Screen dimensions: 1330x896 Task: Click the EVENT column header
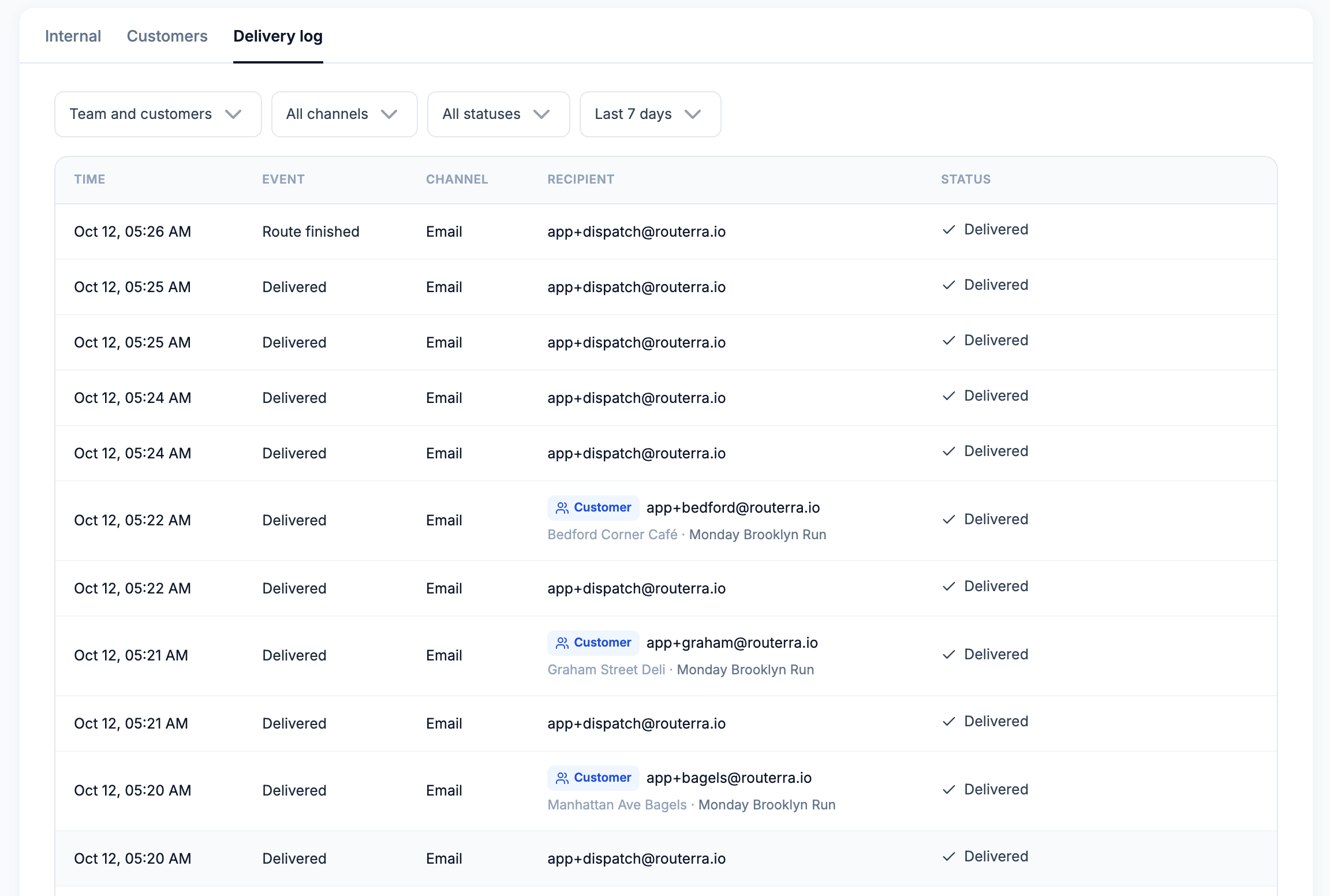click(283, 180)
